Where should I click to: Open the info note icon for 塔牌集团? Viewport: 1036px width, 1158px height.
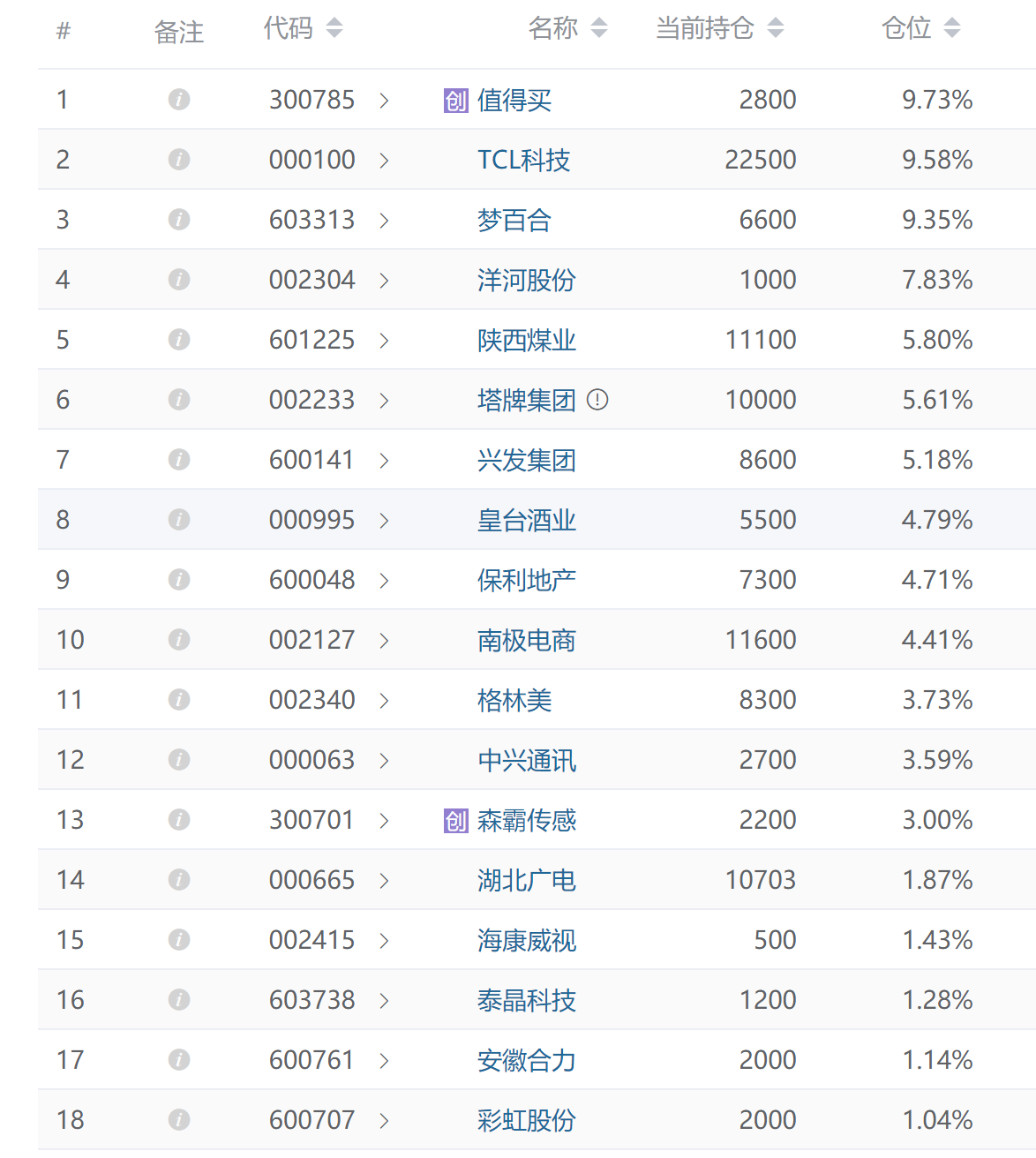click(179, 399)
